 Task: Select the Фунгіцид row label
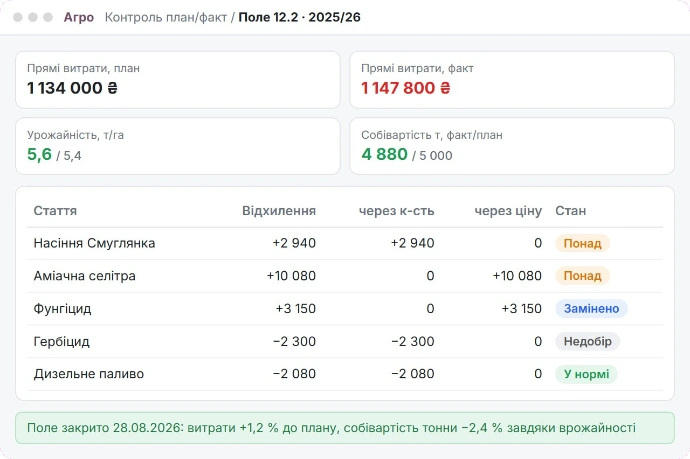click(62, 309)
